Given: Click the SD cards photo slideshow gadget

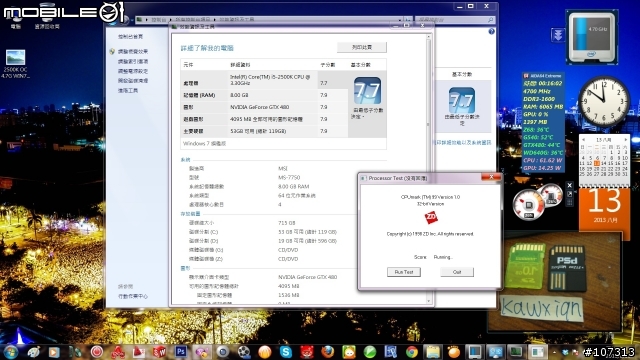Looking at the screenshot, I should [555, 282].
